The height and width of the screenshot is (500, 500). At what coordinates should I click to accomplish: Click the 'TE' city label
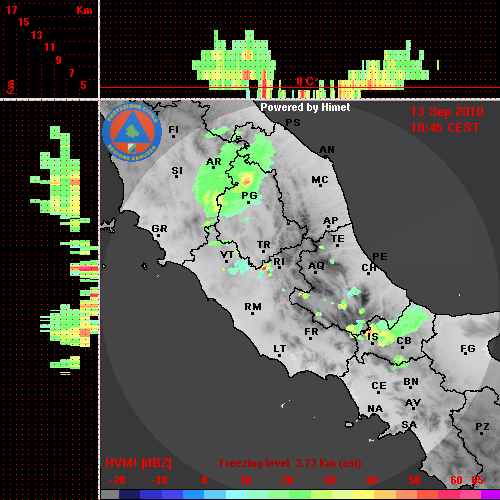click(x=338, y=239)
